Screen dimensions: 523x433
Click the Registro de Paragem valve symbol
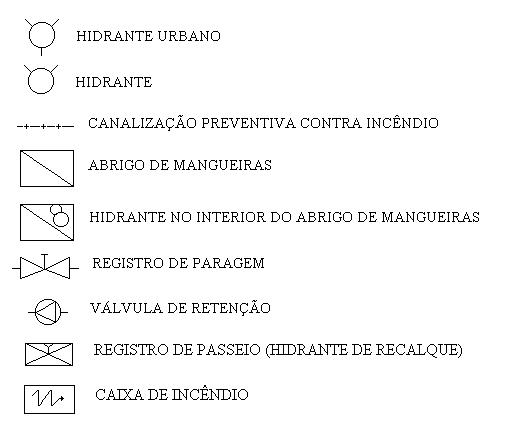pyautogui.click(x=45, y=267)
